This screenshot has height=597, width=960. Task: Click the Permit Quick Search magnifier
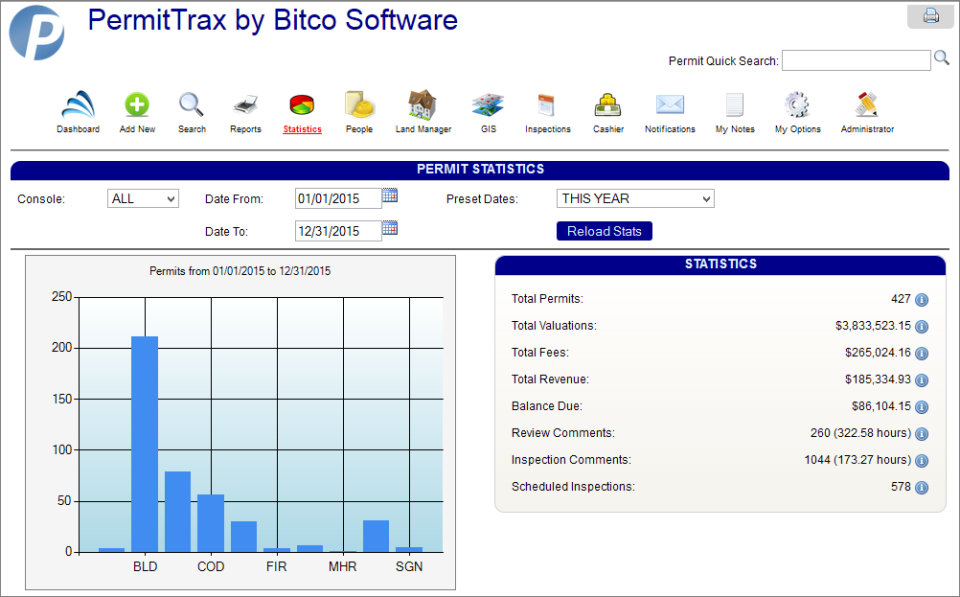(x=942, y=58)
